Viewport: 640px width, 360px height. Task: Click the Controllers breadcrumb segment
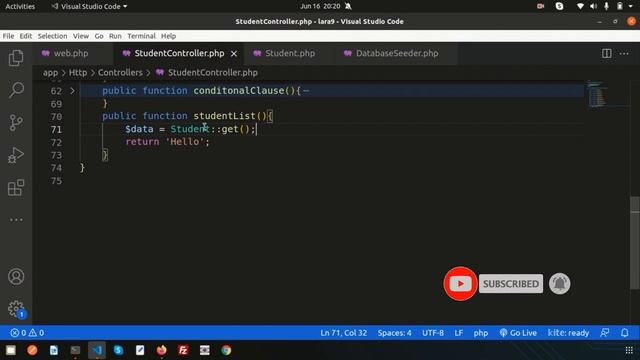click(x=120, y=73)
